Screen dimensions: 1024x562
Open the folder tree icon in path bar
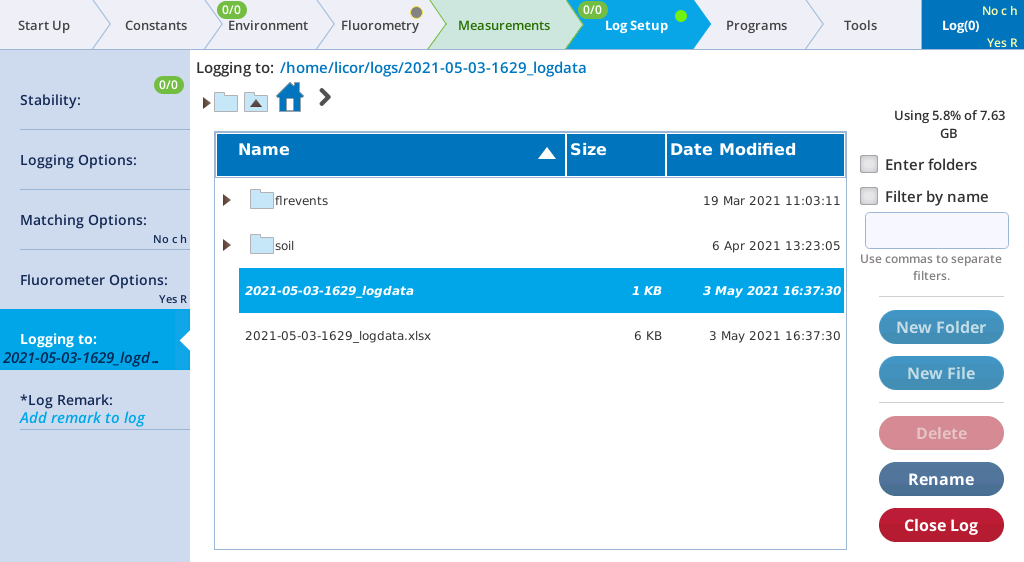click(225, 102)
